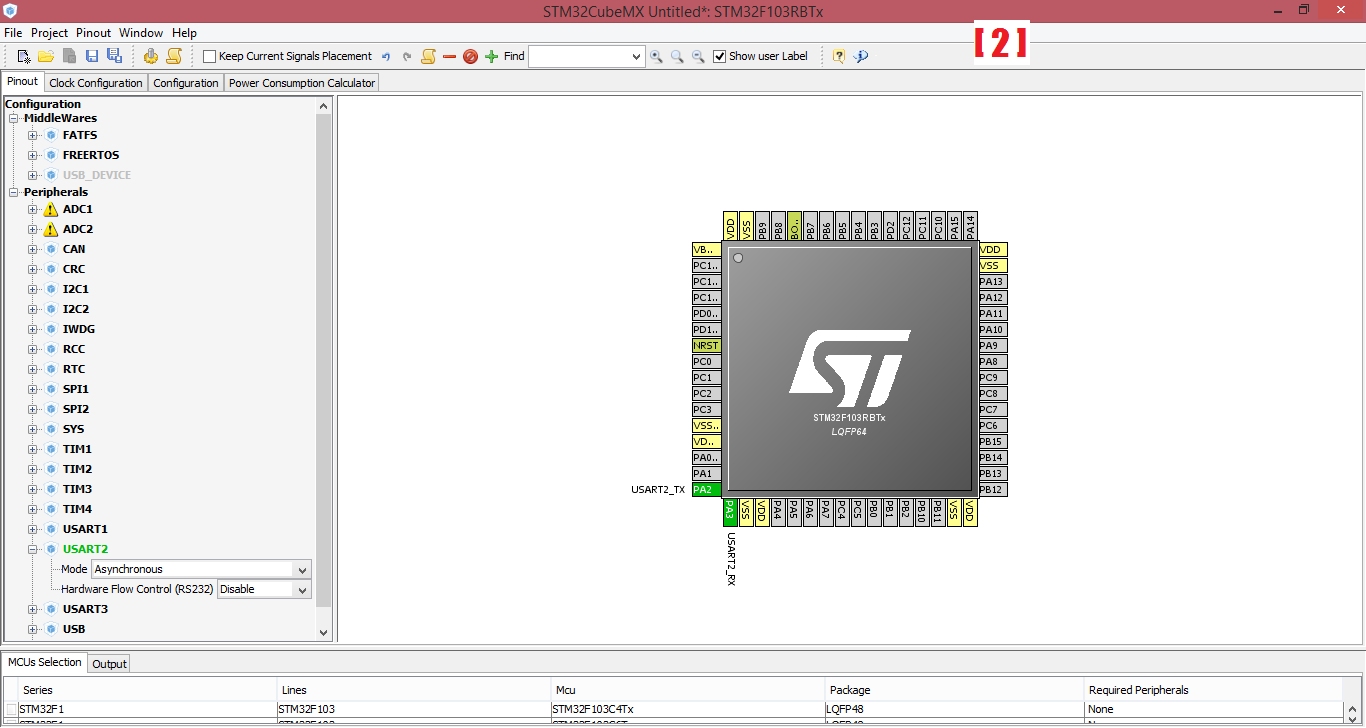Screen dimensions: 1366x728
Task: Expand the USART1 peripheral node
Action: pos(33,529)
